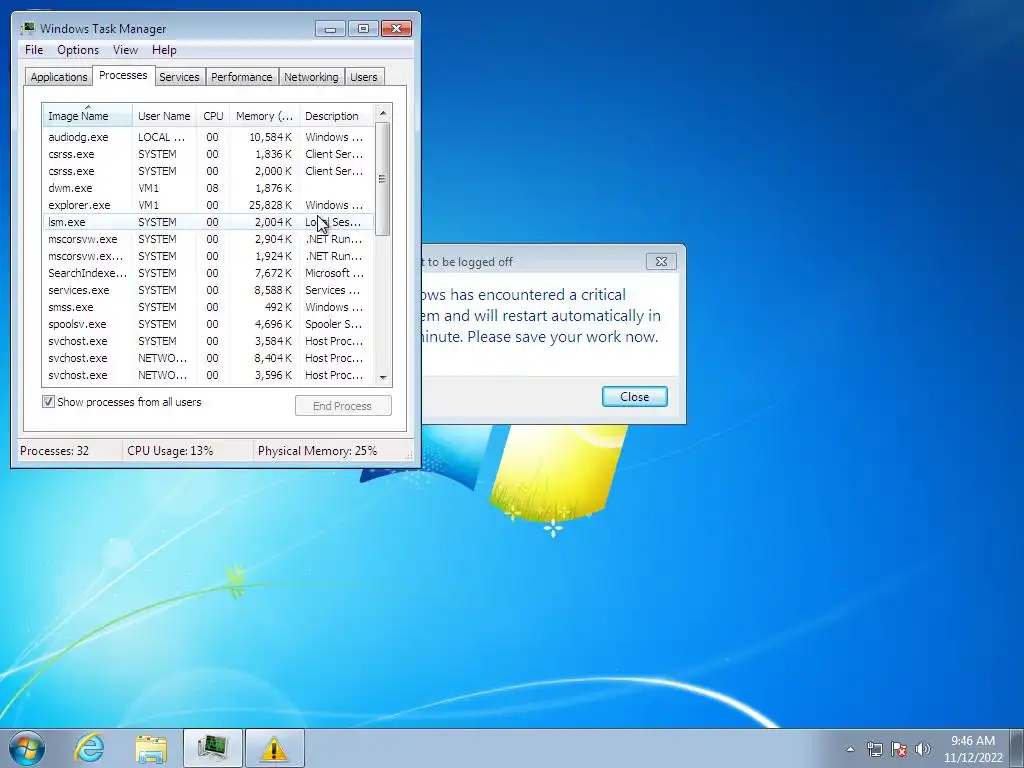1024x768 pixels.
Task: Select the Processes tab
Action: [123, 75]
